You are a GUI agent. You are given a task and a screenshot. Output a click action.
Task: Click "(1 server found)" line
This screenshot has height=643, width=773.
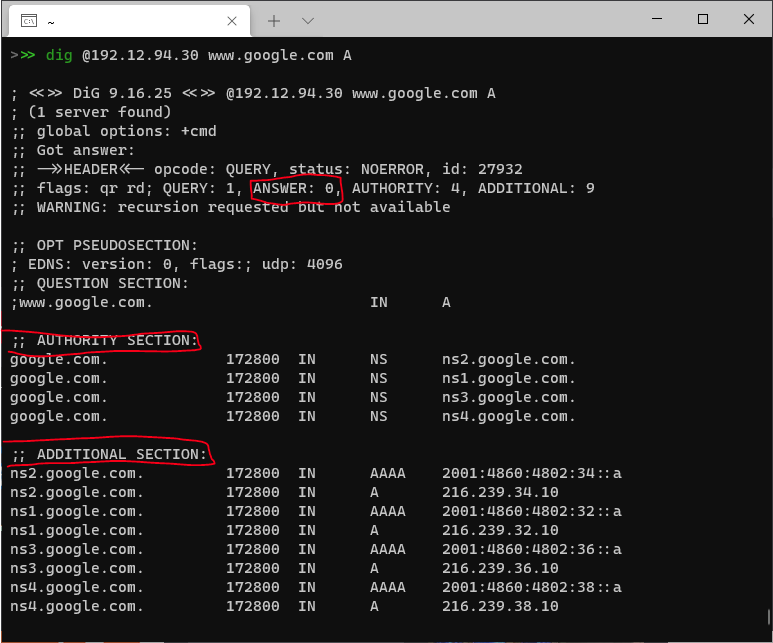coord(100,112)
